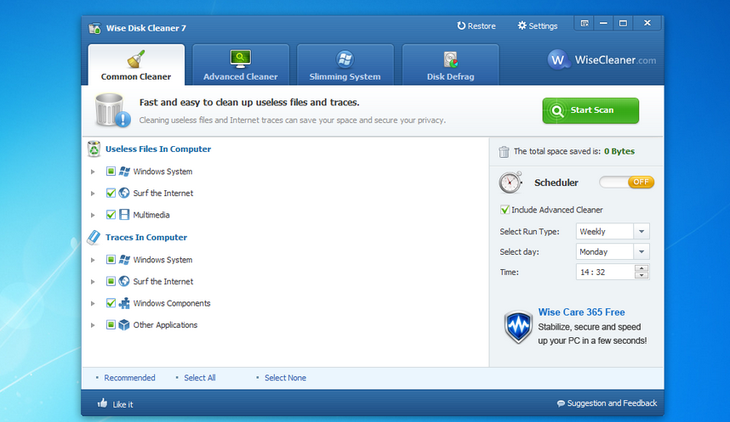Switch the Scheduler toggle on
This screenshot has width=730, height=422.
point(627,182)
